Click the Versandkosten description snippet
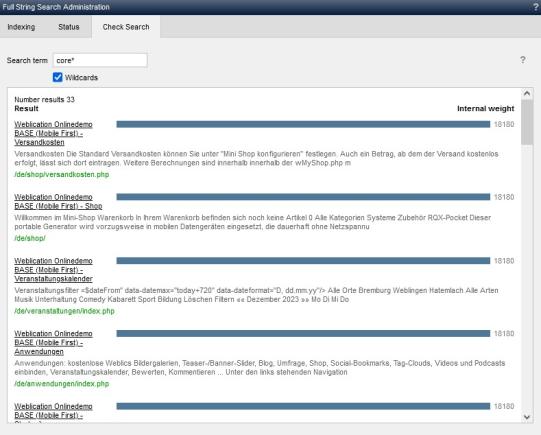Screen dimensions: 541x435 [x=256, y=158]
